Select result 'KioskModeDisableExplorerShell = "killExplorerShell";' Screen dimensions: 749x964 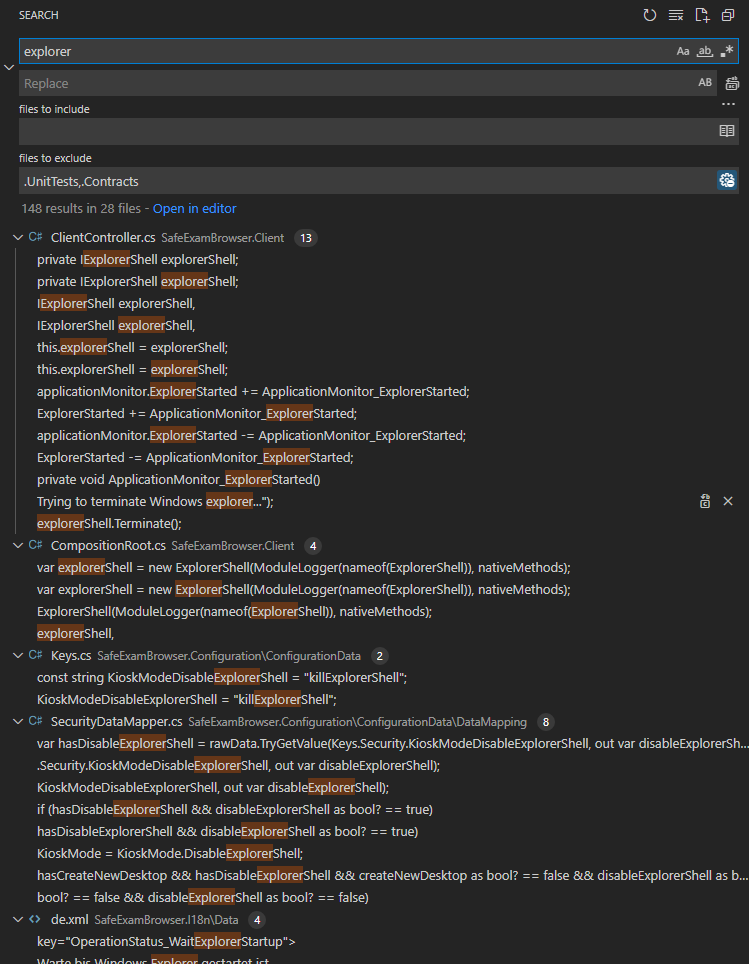(x=187, y=700)
